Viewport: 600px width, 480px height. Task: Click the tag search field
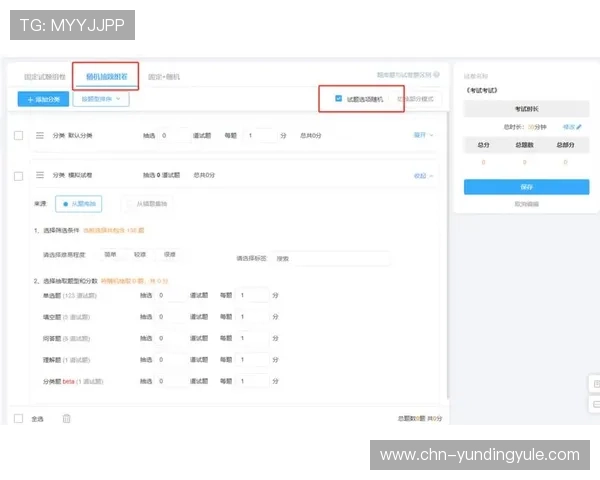coord(331,259)
